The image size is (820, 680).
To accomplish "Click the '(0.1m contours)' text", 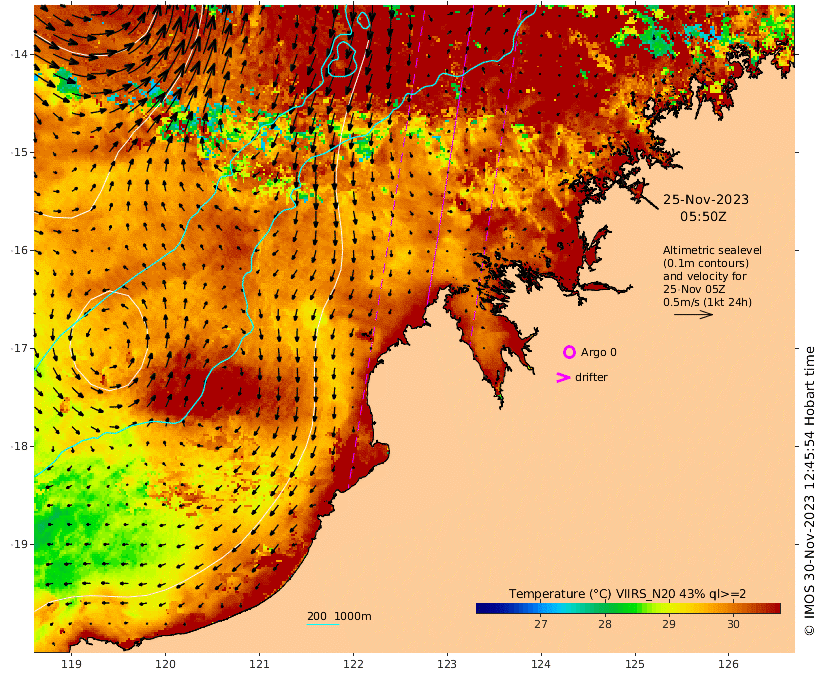I will point(706,263).
